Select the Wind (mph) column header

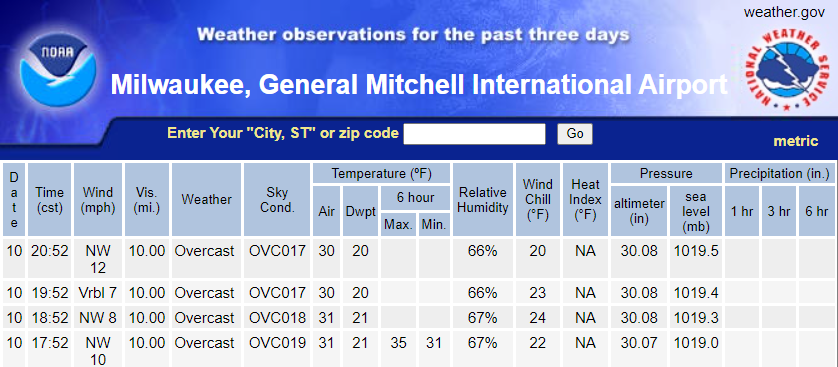pyautogui.click(x=98, y=200)
